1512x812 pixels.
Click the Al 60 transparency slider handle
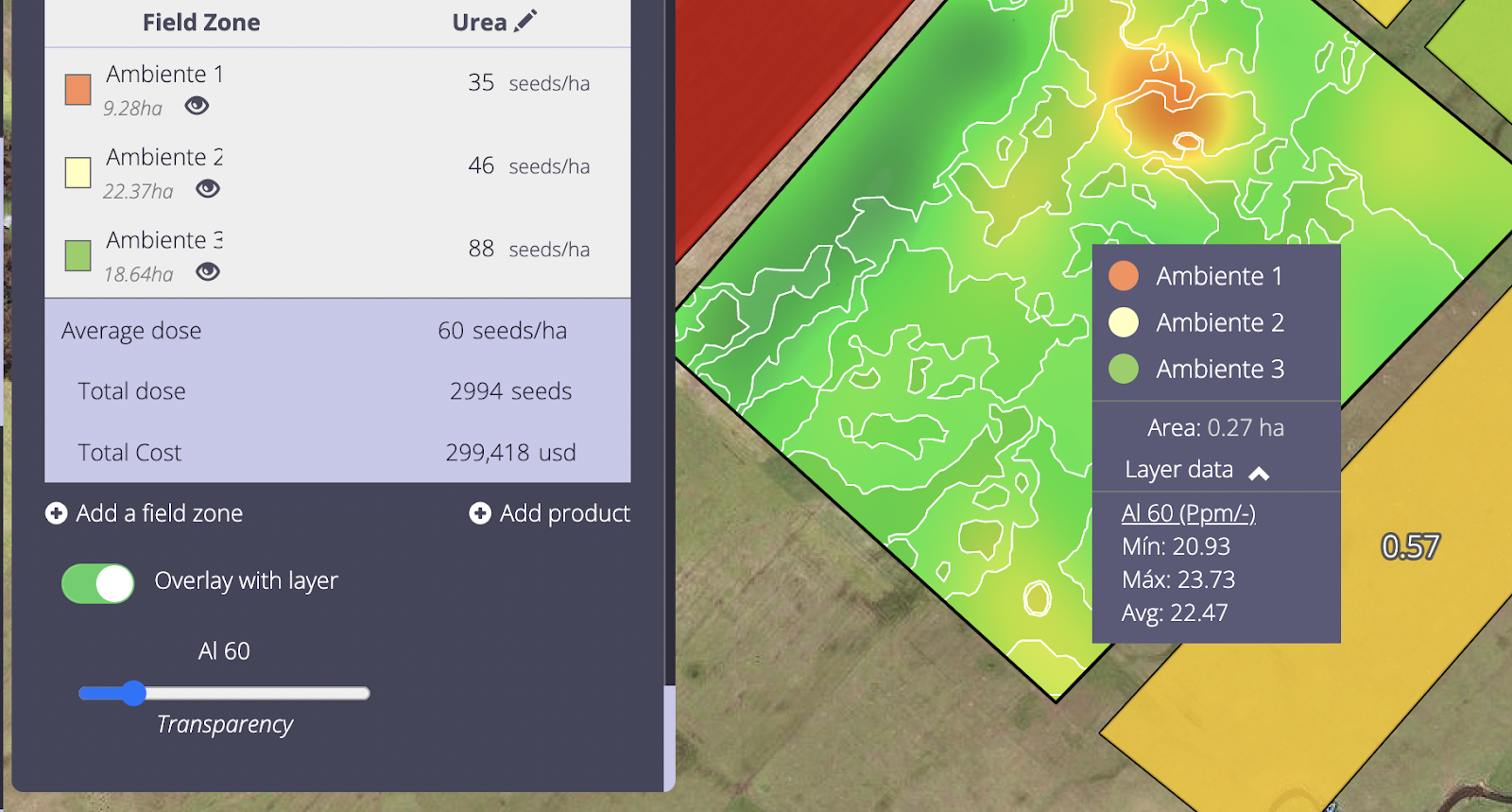coord(134,694)
